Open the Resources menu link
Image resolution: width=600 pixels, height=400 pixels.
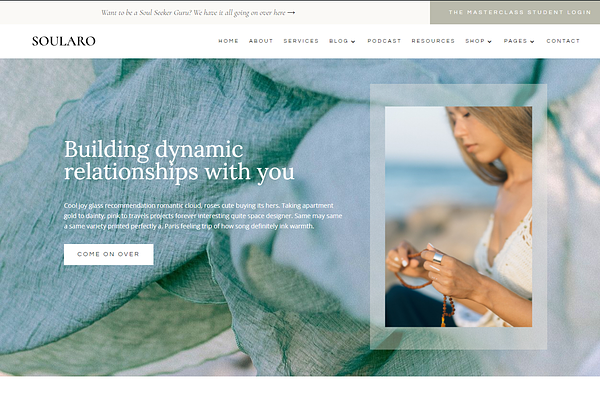pos(433,41)
